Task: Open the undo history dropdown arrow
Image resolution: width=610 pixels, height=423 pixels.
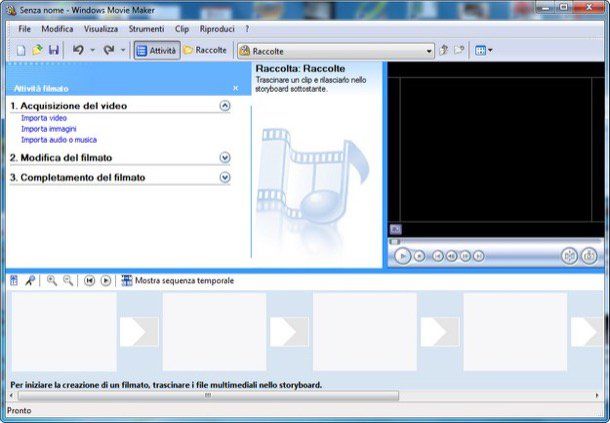Action: (x=93, y=50)
